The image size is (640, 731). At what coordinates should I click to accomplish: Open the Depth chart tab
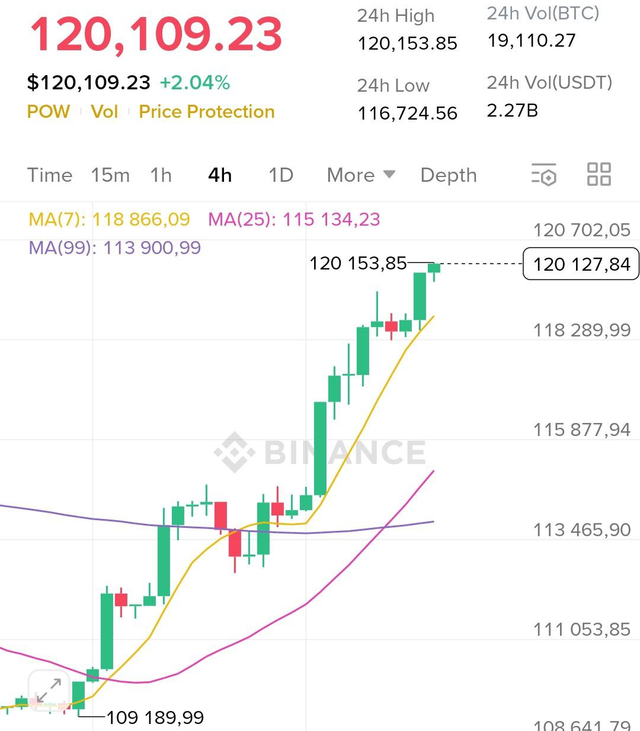[448, 175]
